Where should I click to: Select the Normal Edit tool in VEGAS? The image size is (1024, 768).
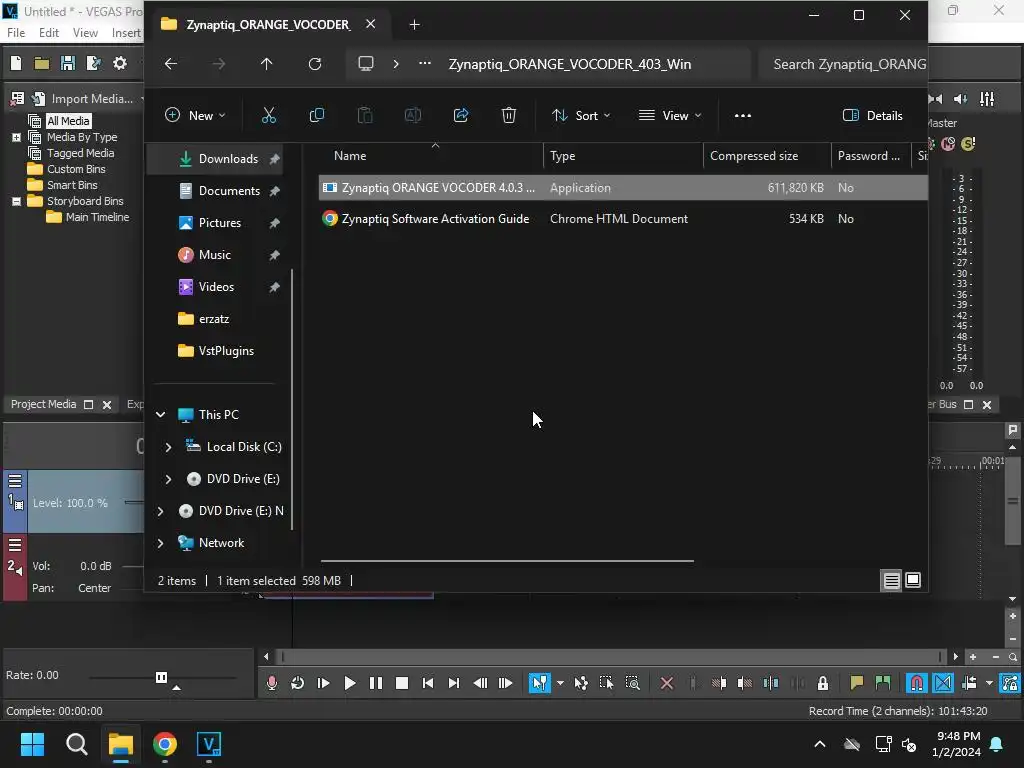[539, 683]
